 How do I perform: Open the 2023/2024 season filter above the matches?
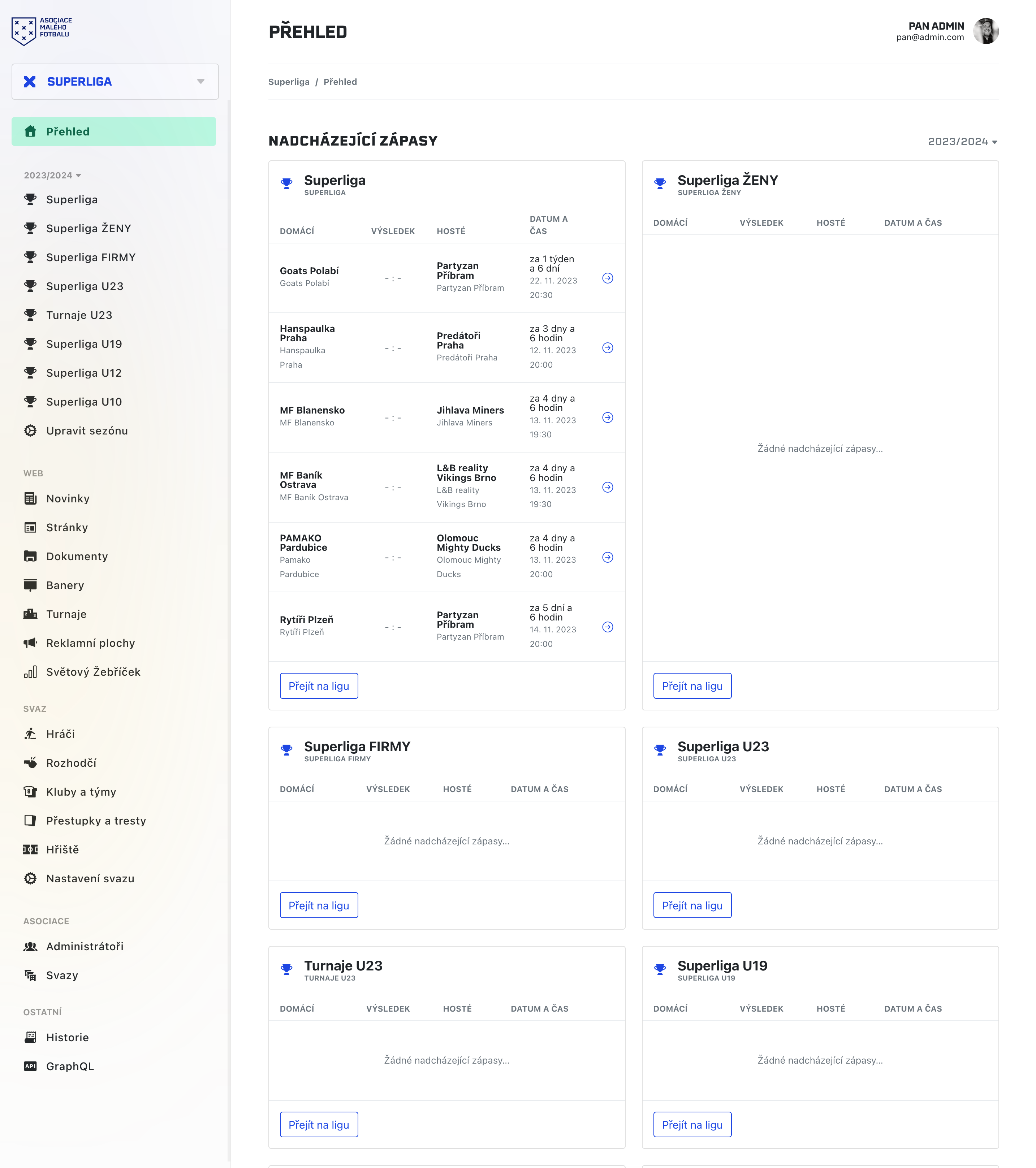point(962,142)
